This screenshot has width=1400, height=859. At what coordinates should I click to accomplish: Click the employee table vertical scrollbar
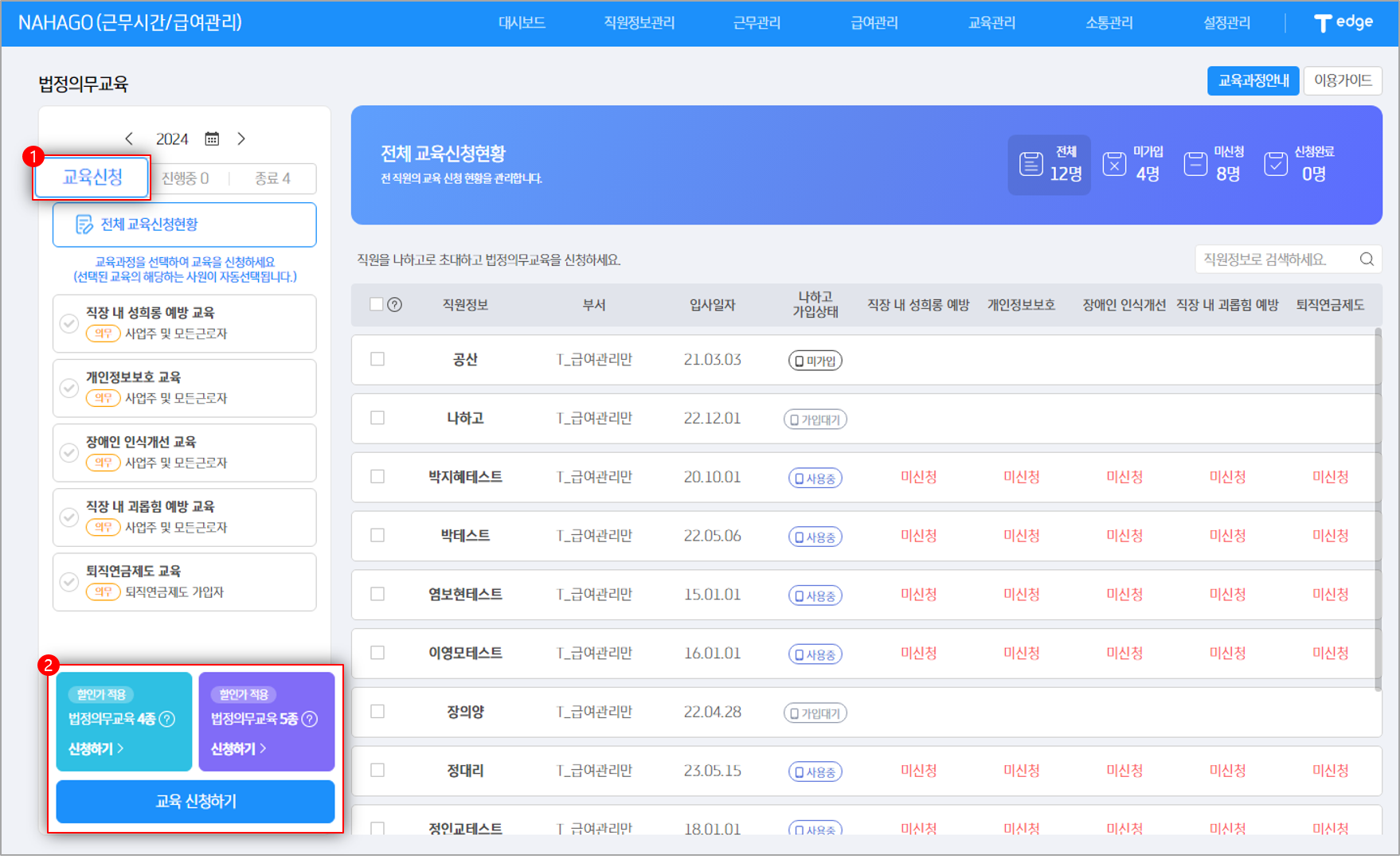pos(1378,510)
